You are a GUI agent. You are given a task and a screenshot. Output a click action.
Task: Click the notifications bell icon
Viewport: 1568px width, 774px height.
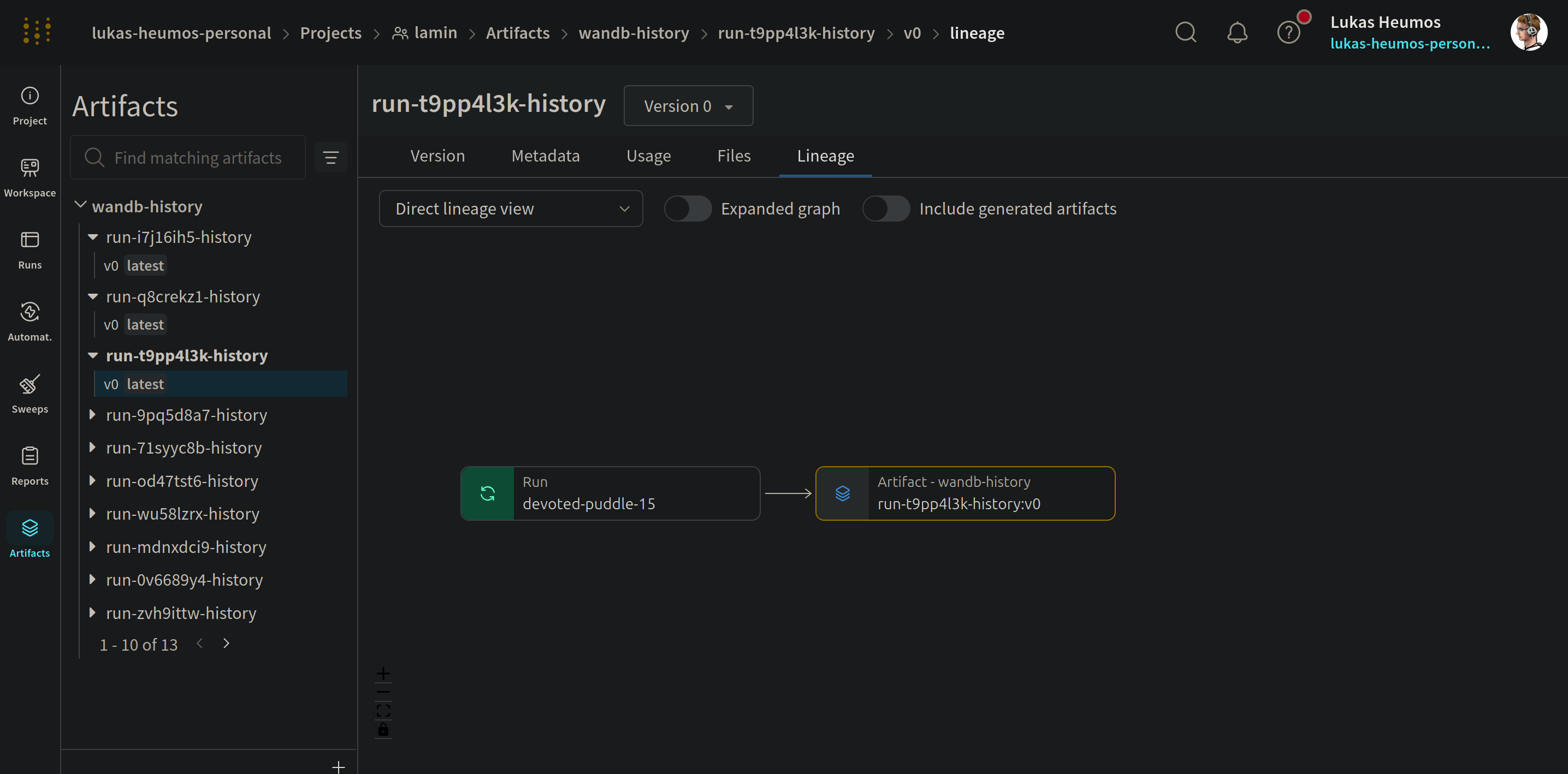[x=1236, y=32]
